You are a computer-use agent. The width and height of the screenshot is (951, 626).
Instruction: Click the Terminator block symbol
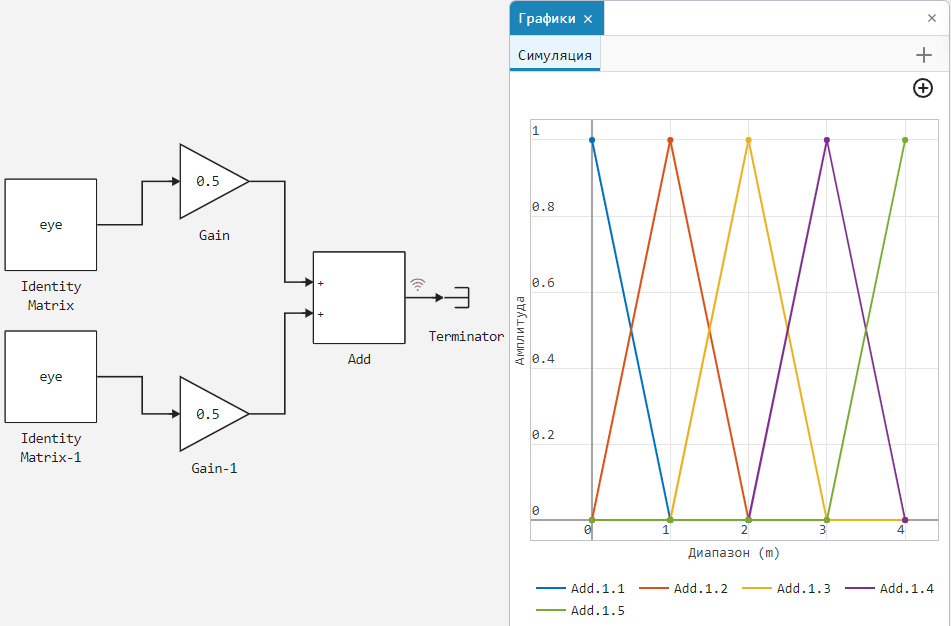457,297
